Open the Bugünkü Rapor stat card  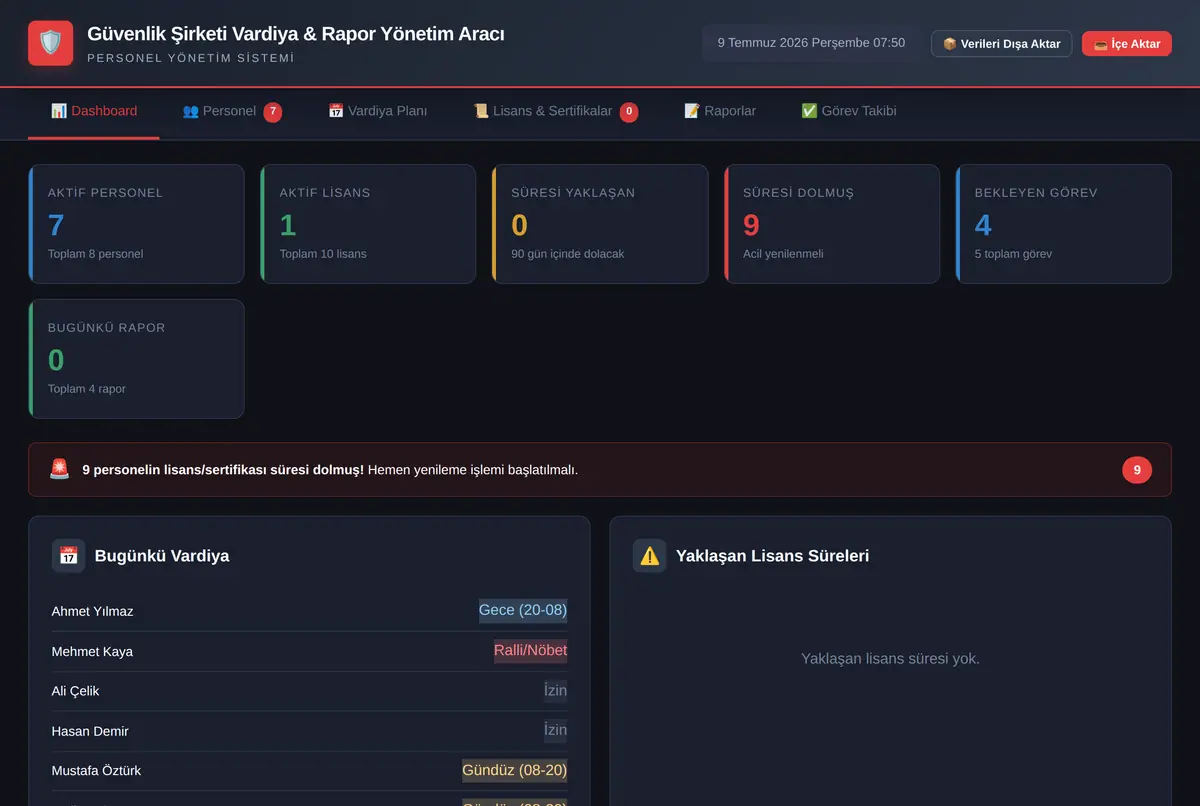coord(136,359)
